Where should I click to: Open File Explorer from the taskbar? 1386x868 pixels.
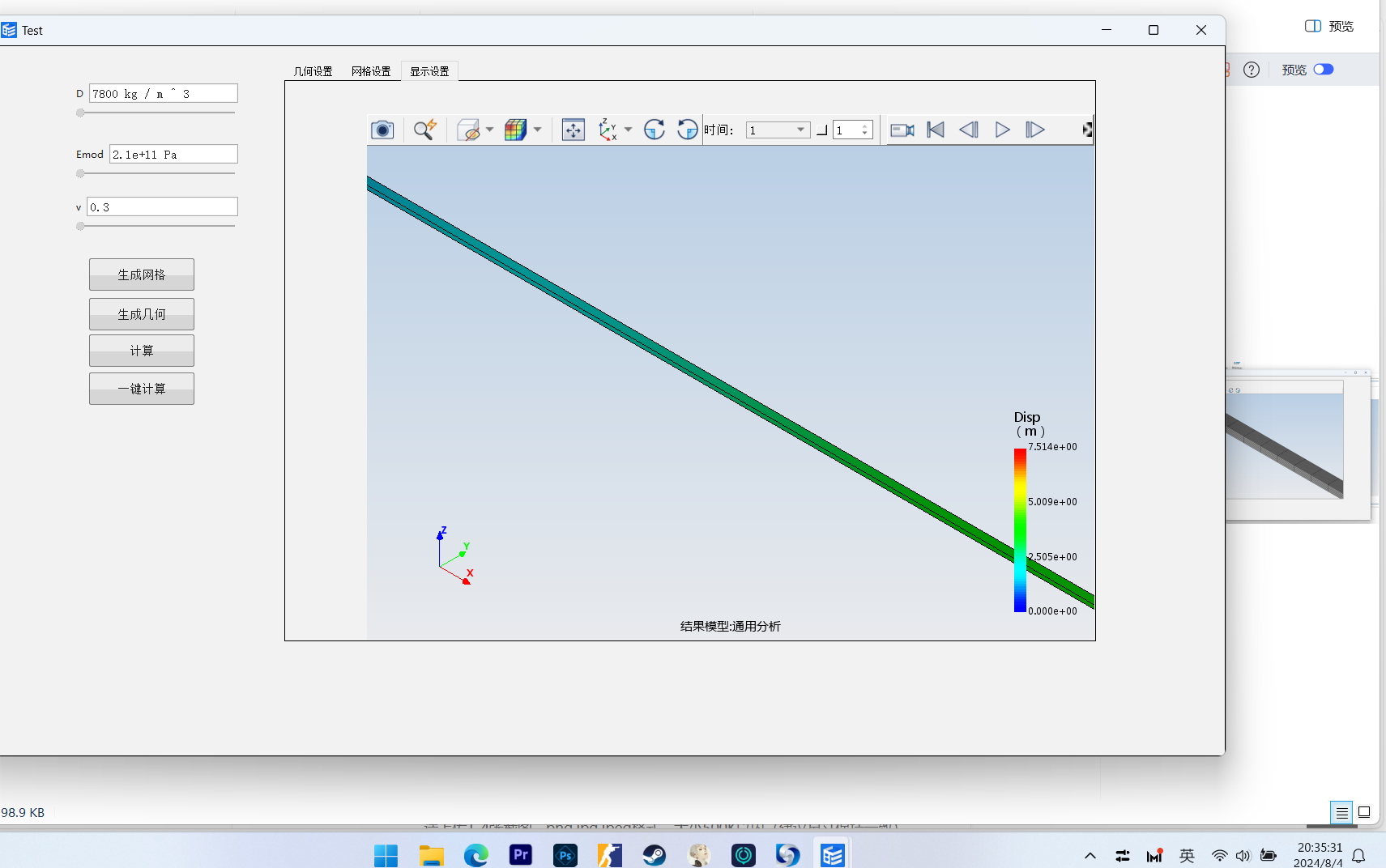tap(431, 855)
